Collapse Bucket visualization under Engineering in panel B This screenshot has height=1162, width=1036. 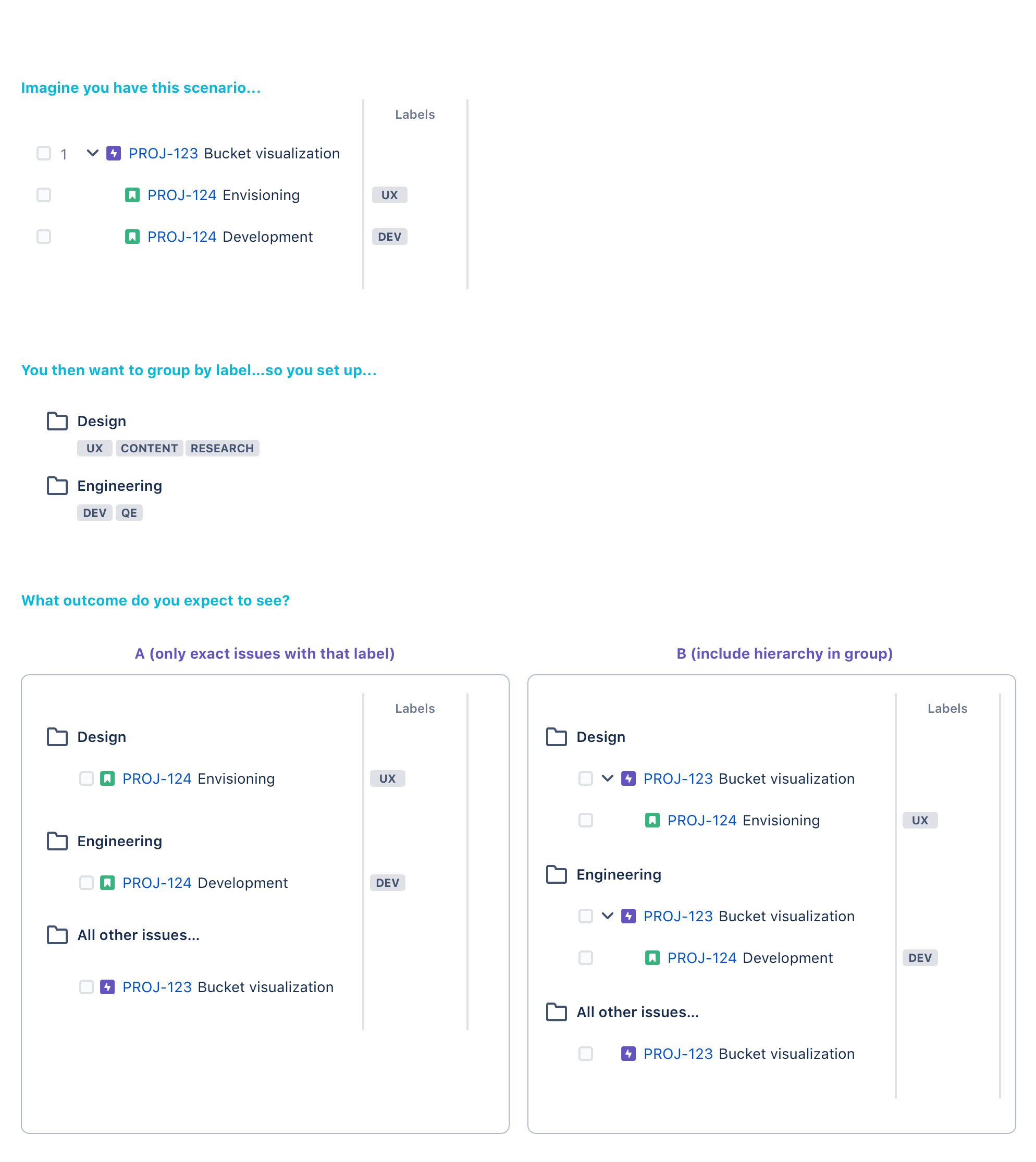point(607,916)
